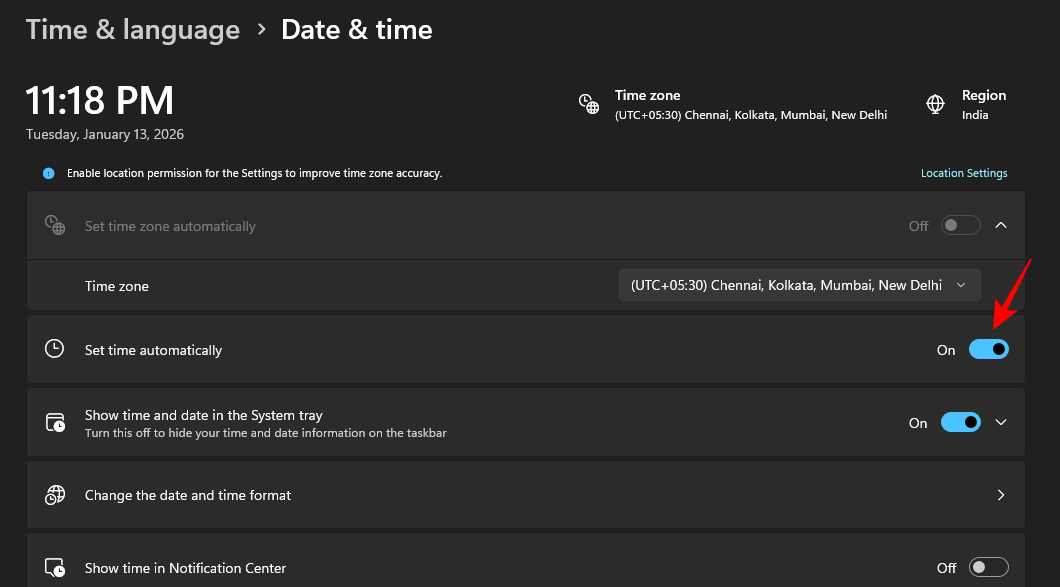1060x587 pixels.
Task: Open the Time zone dropdown list
Action: [799, 285]
